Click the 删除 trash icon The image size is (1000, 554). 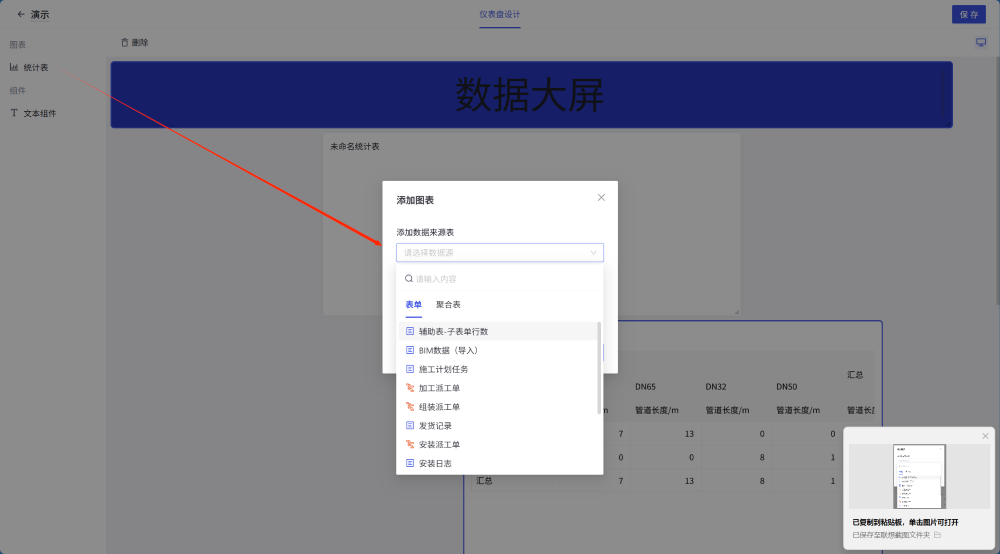(125, 43)
